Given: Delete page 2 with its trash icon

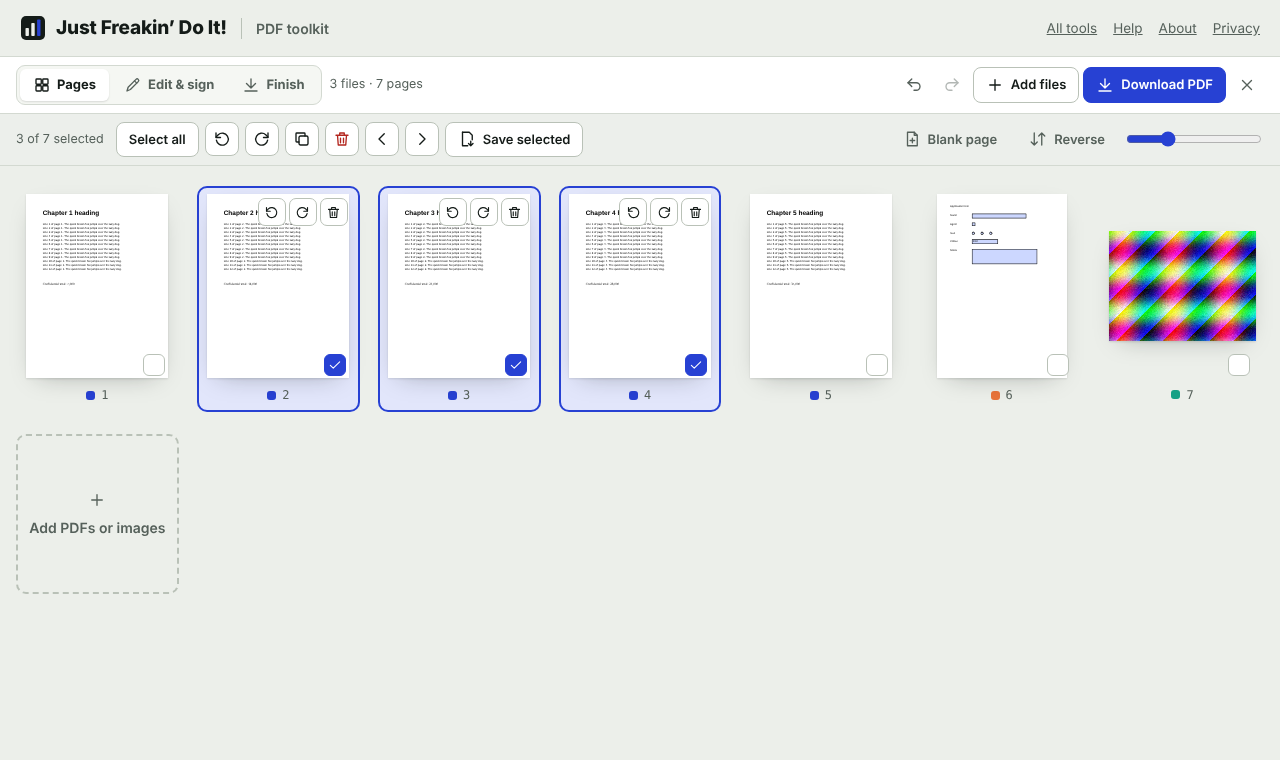Looking at the screenshot, I should [334, 212].
